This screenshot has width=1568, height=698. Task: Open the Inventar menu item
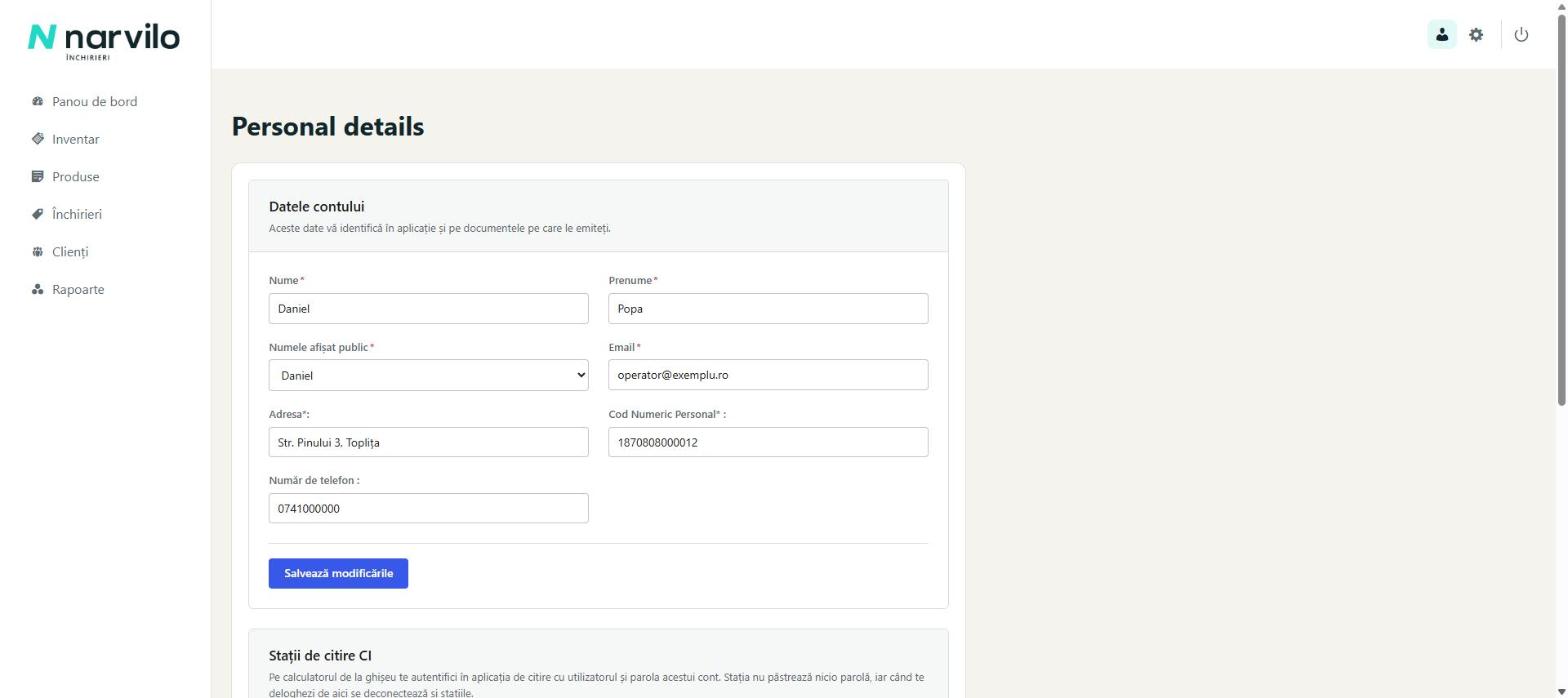[x=76, y=139]
